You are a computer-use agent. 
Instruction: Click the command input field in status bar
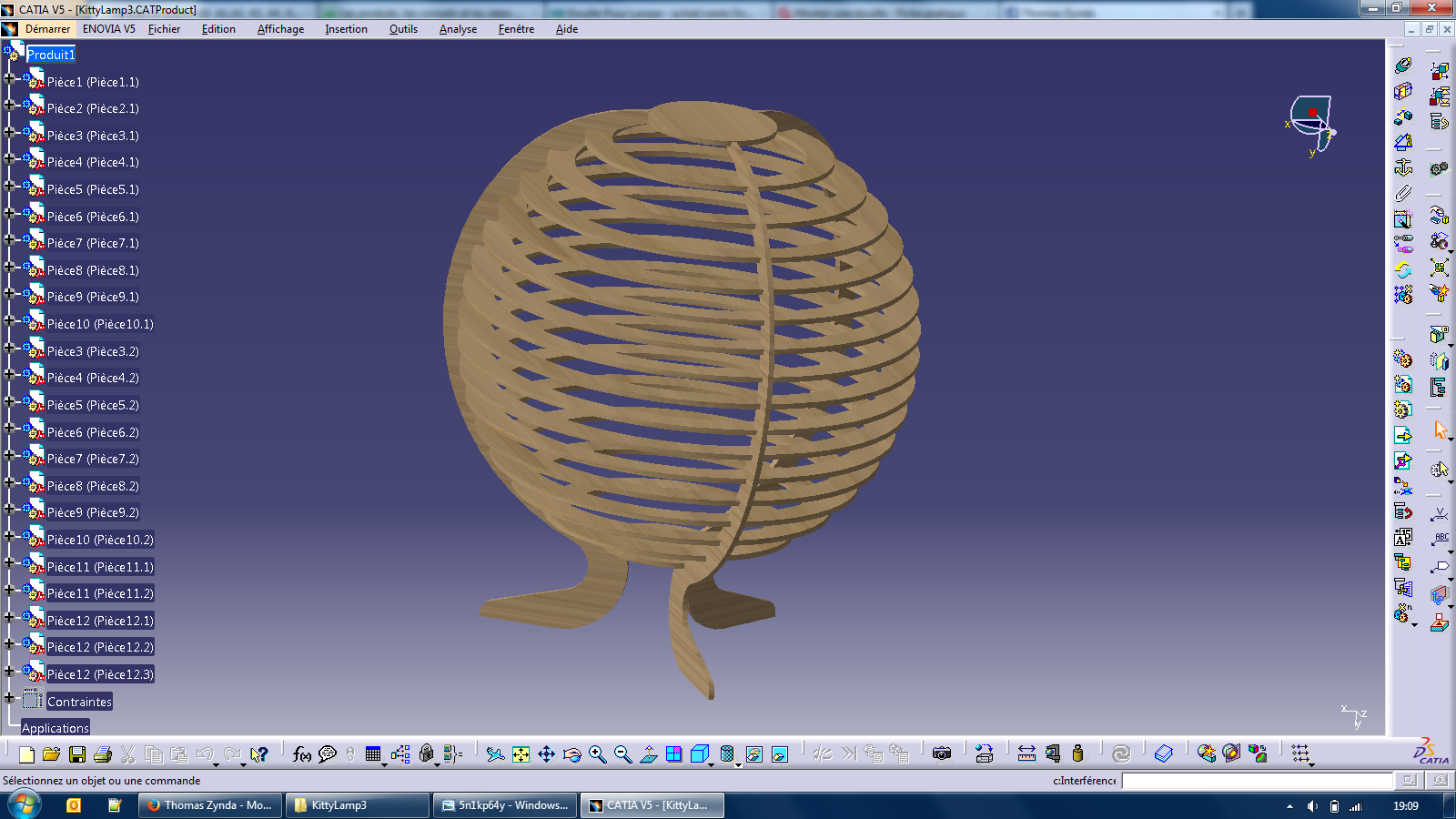pyautogui.click(x=1257, y=781)
